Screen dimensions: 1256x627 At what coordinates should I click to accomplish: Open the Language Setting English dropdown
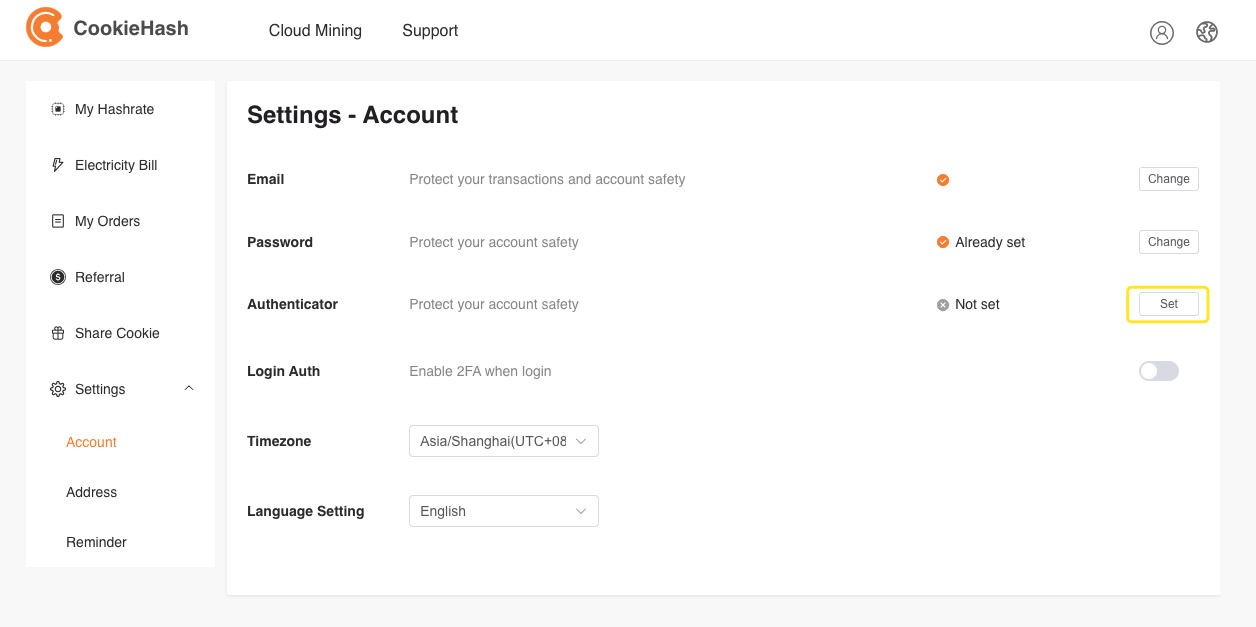(504, 511)
